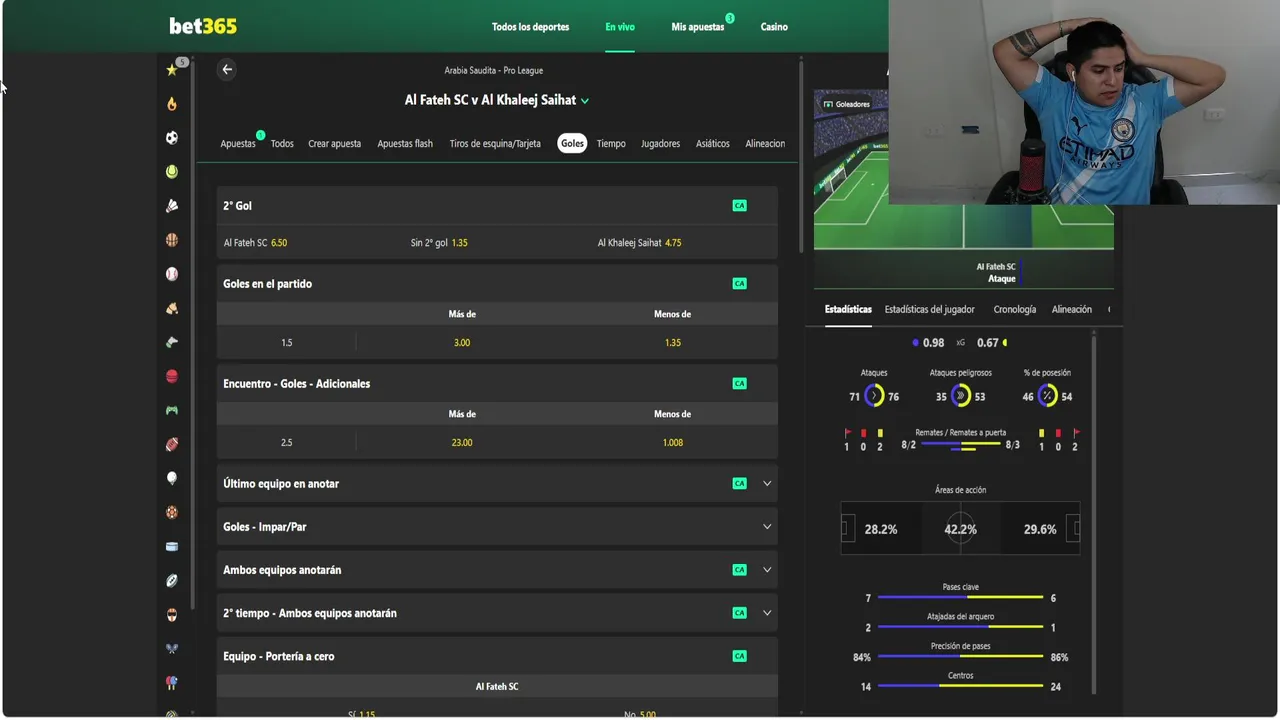
Task: Select the Goles market tab
Action: [572, 144]
